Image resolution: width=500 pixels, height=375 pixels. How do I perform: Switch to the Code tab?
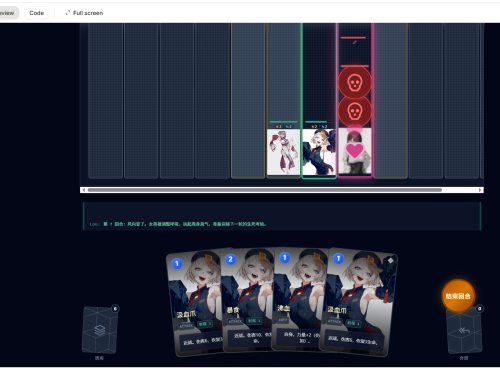36,13
